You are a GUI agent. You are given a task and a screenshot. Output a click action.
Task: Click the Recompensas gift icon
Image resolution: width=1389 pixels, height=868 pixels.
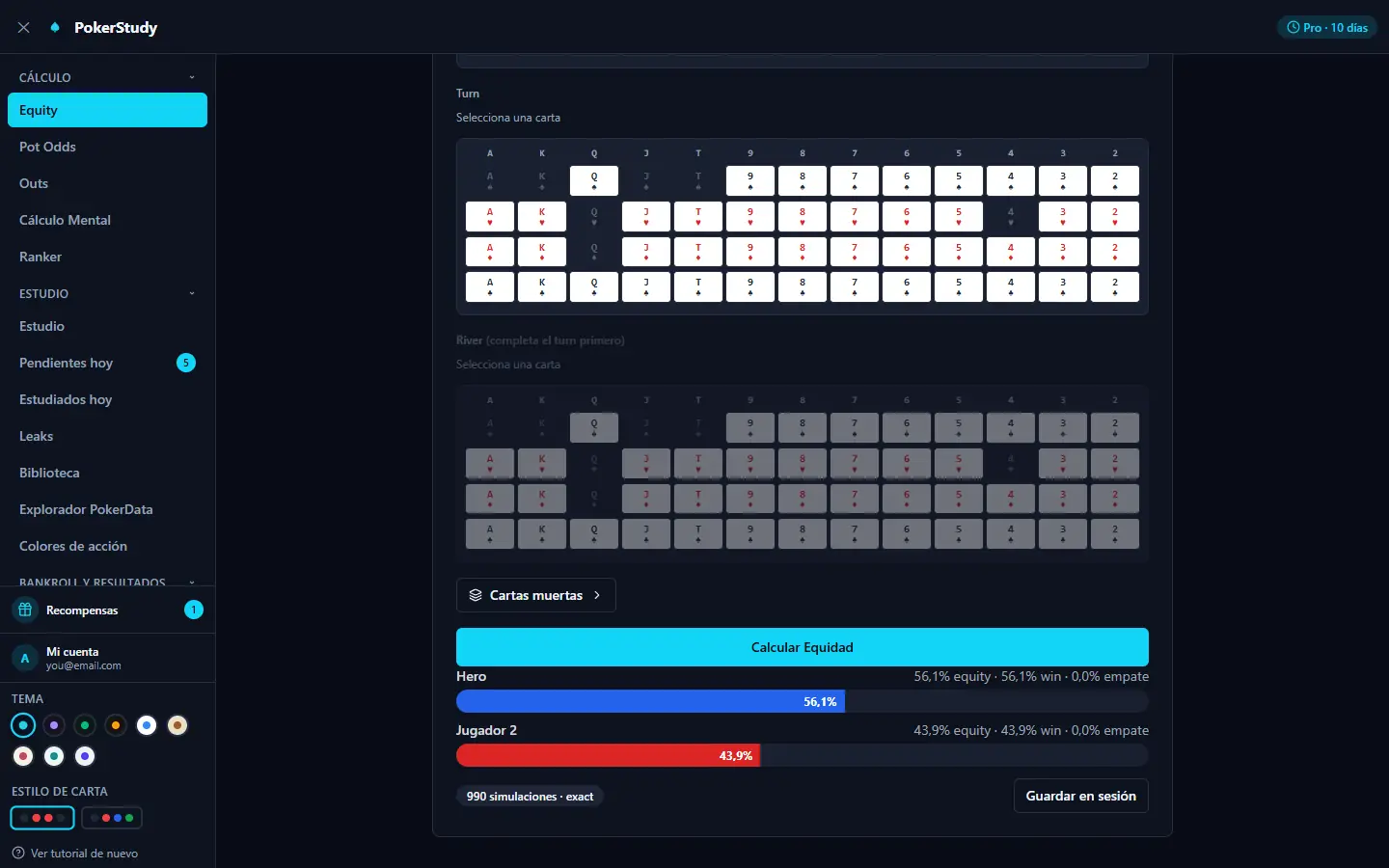(x=25, y=610)
